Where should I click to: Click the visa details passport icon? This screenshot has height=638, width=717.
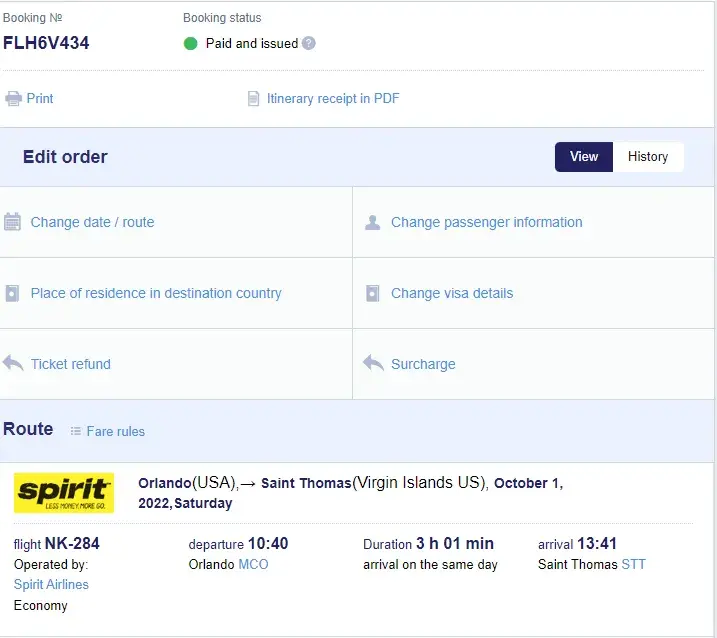pyautogui.click(x=373, y=293)
